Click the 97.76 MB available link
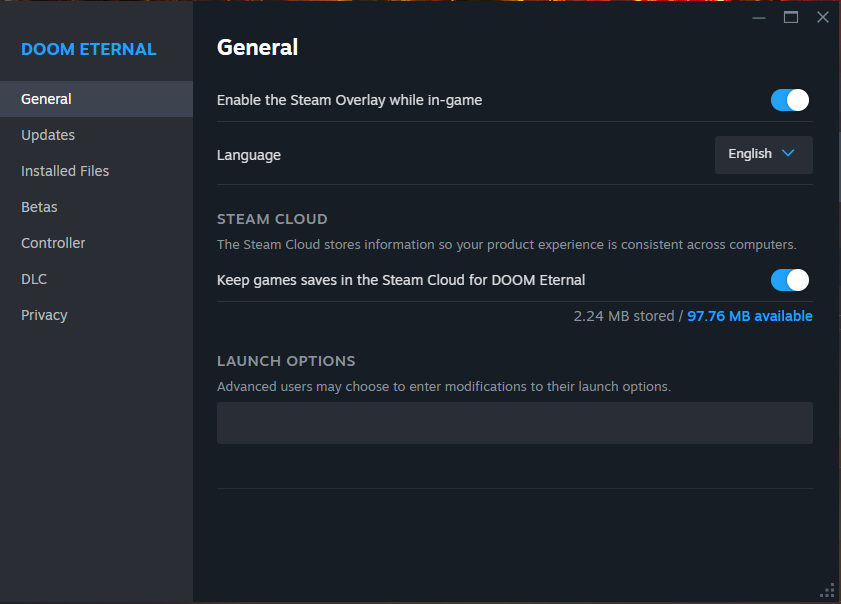Viewport: 841px width, 604px height. point(749,315)
